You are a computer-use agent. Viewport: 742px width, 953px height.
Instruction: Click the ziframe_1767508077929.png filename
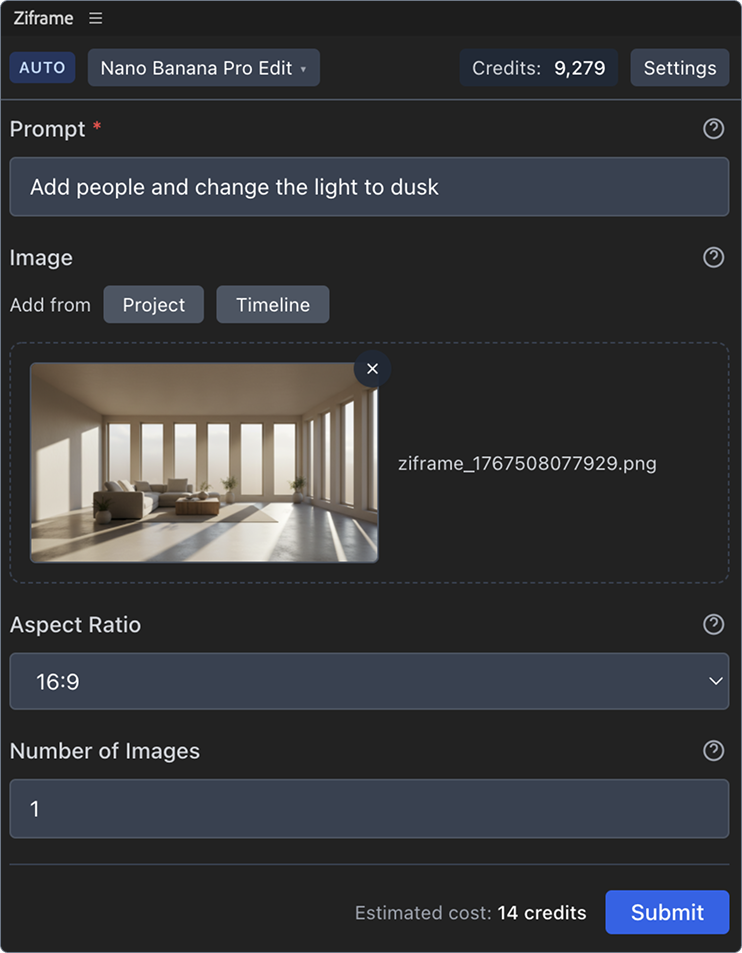(x=527, y=464)
